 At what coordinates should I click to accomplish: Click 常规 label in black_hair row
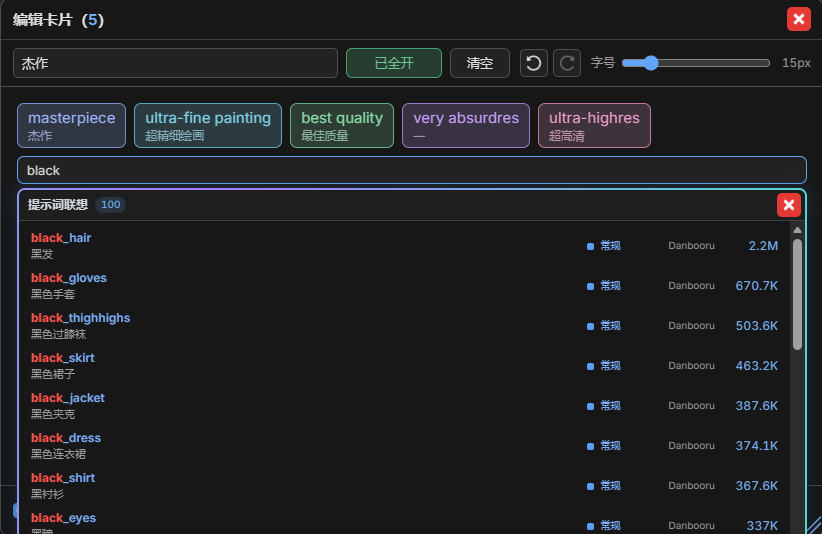610,246
